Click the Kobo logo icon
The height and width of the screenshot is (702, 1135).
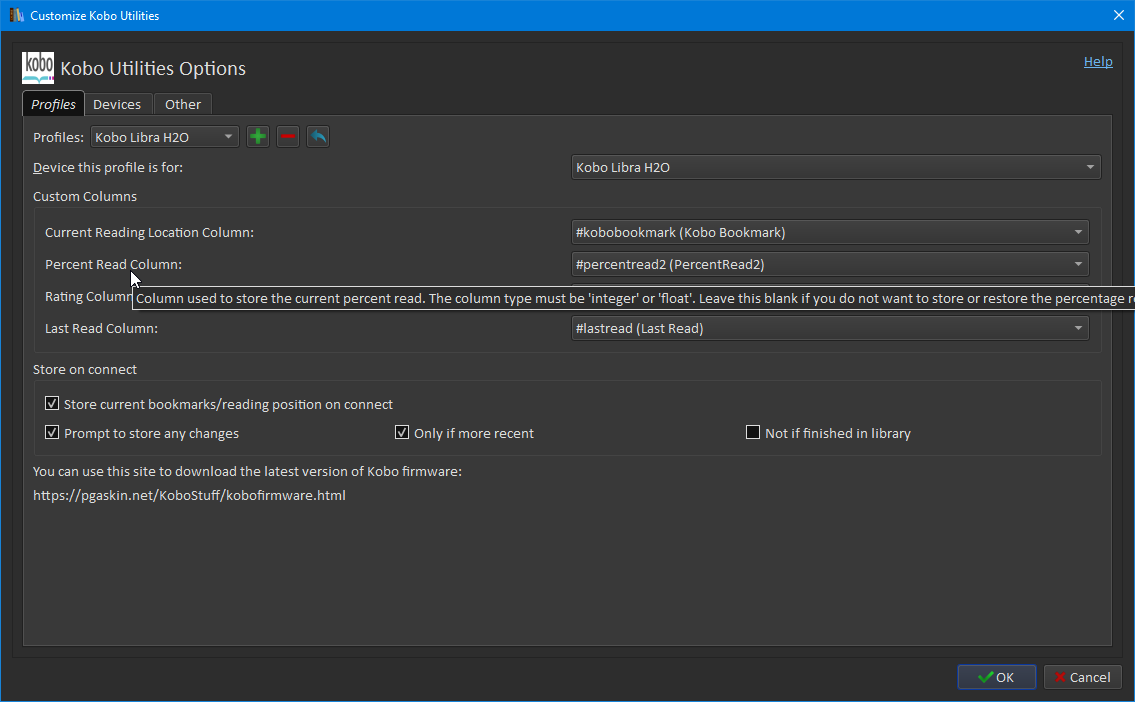pyautogui.click(x=38, y=68)
